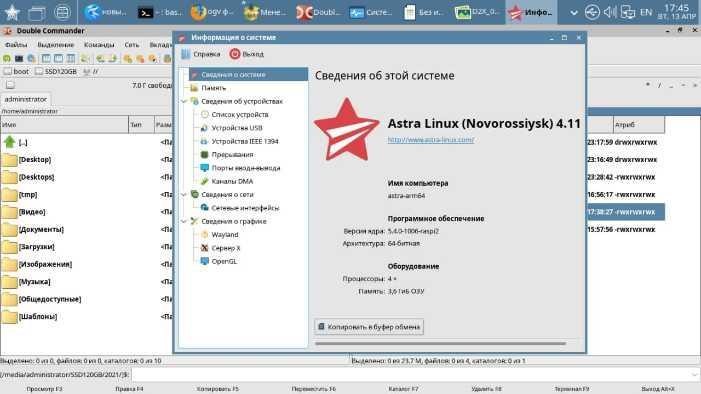
Task: Click the USB devices icon
Action: coord(204,128)
